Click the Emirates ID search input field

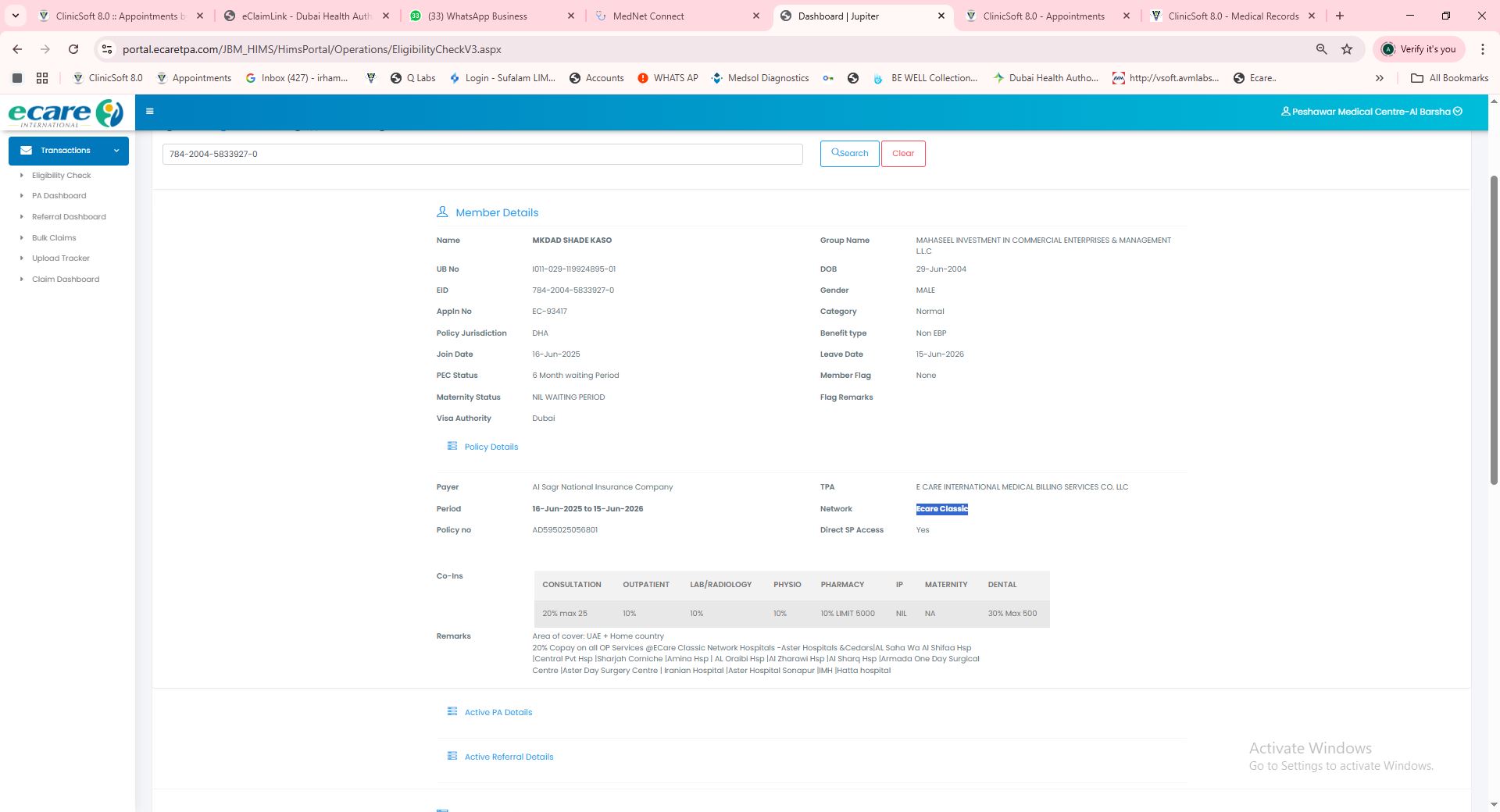(482, 154)
